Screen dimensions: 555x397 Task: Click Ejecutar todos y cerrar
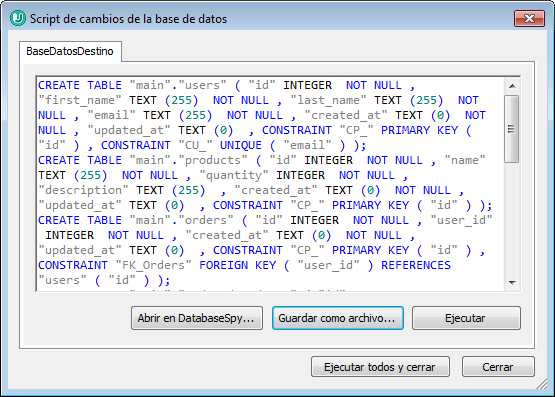[x=380, y=367]
